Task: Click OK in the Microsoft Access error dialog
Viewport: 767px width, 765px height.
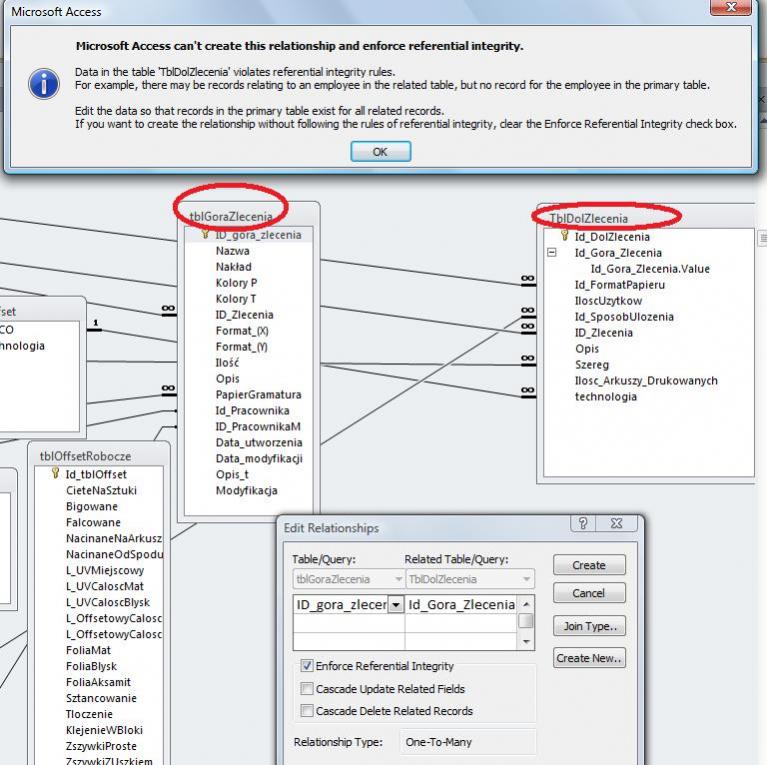Action: pyautogui.click(x=381, y=152)
